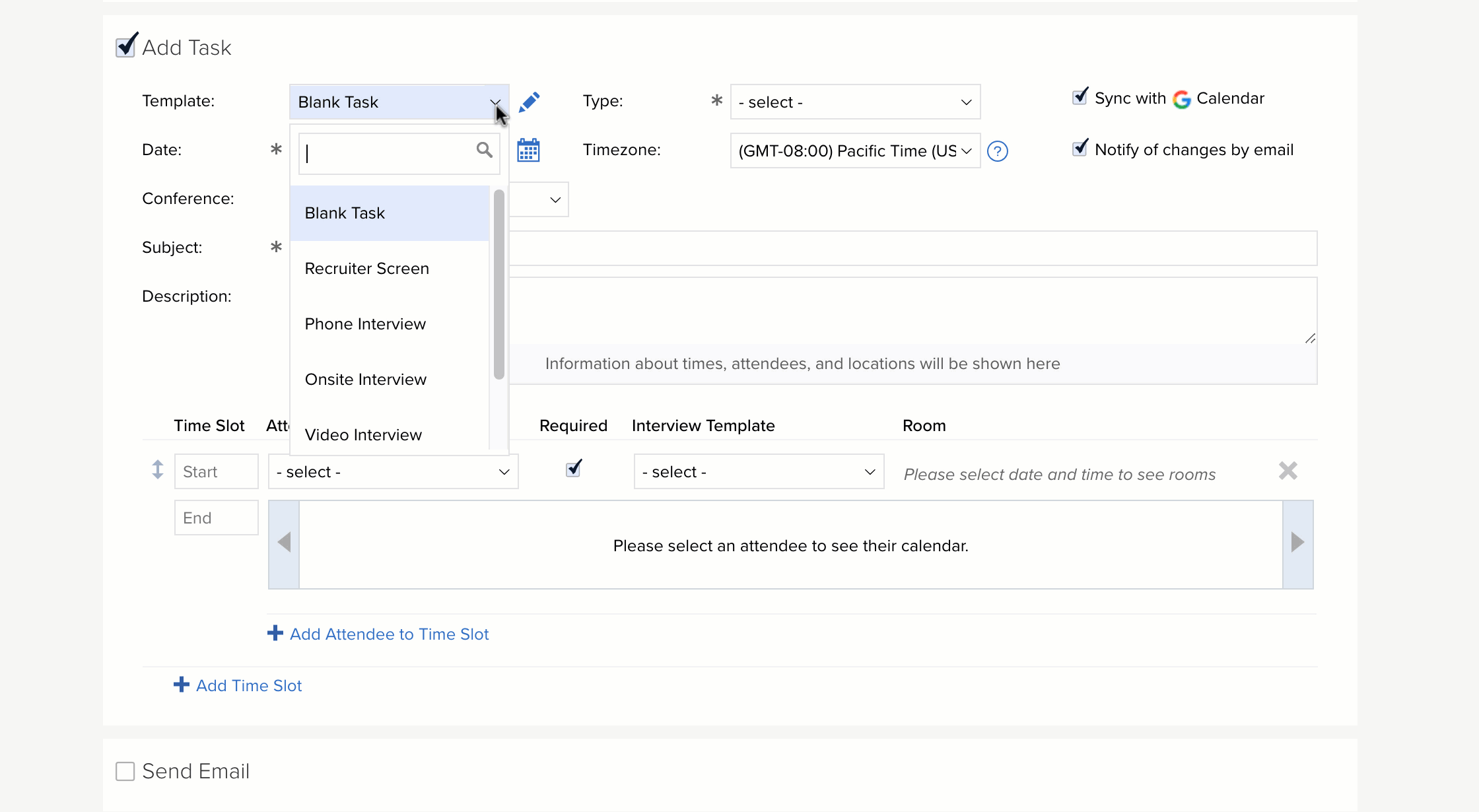Go to previous calendar period arrow
The width and height of the screenshot is (1479, 812).
[284, 544]
